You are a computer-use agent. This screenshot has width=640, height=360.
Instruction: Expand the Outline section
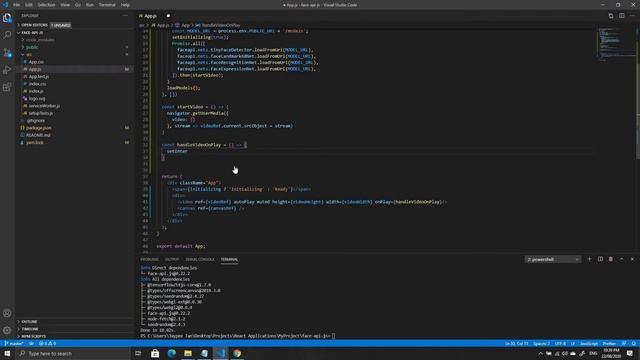click(x=29, y=322)
